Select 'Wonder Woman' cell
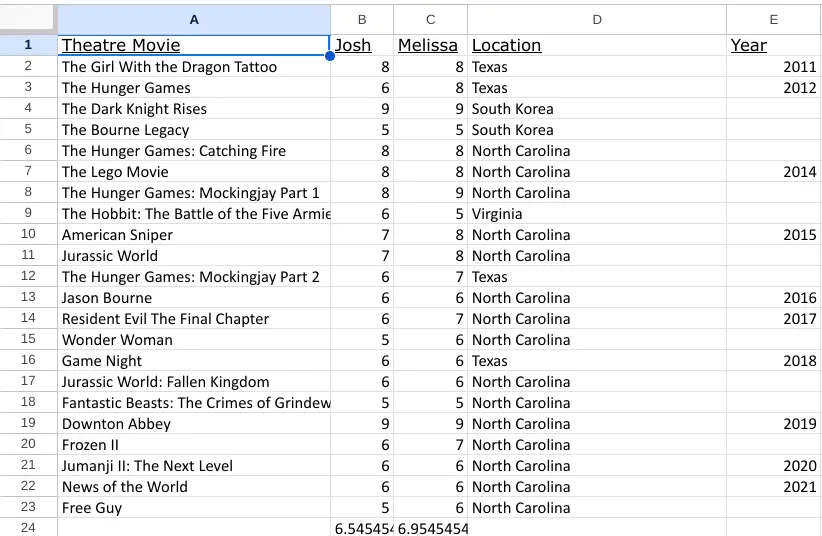The height and width of the screenshot is (536, 822). pyautogui.click(x=194, y=339)
